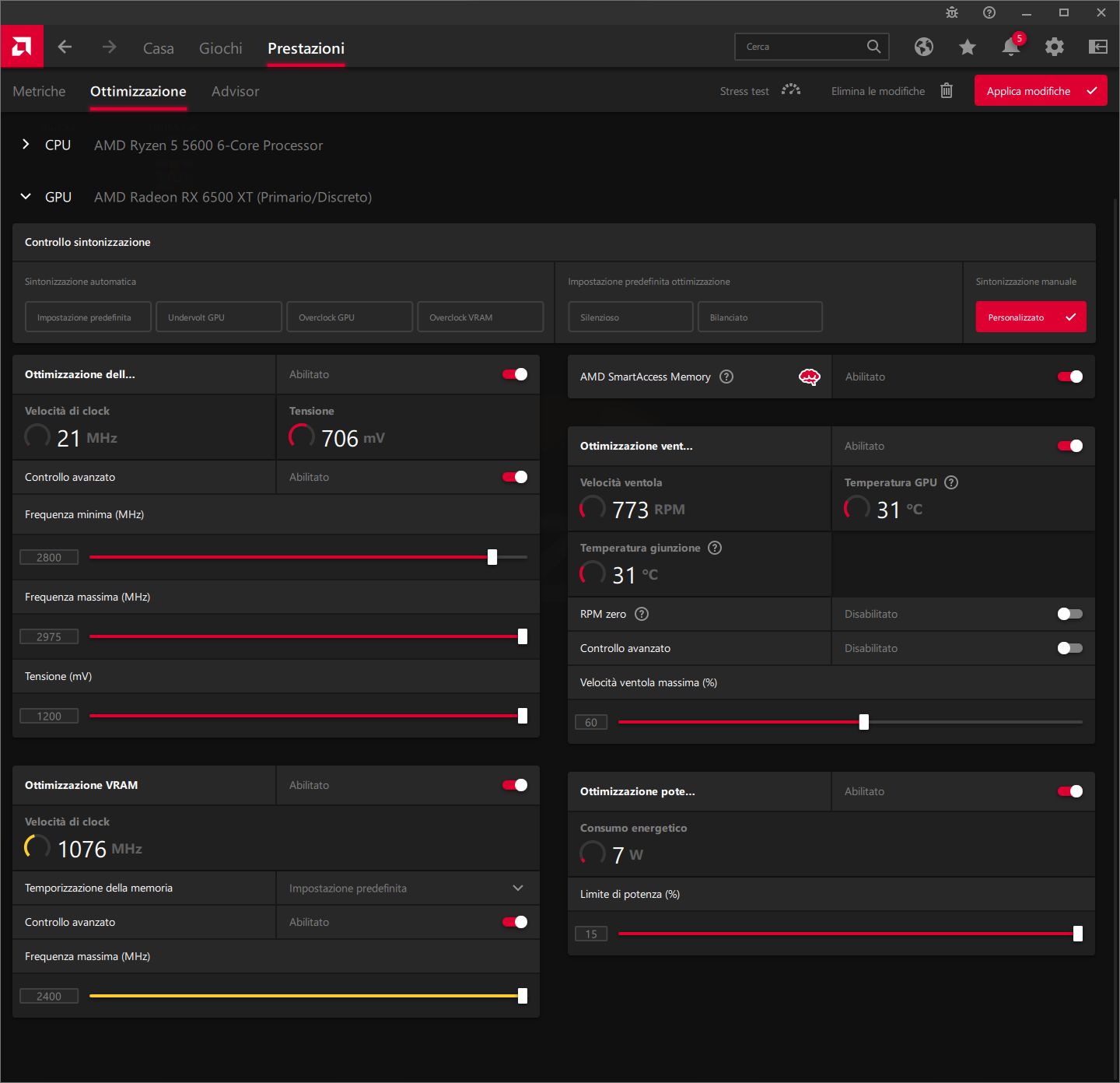
Task: Click the AMD logo home icon
Action: click(22, 47)
